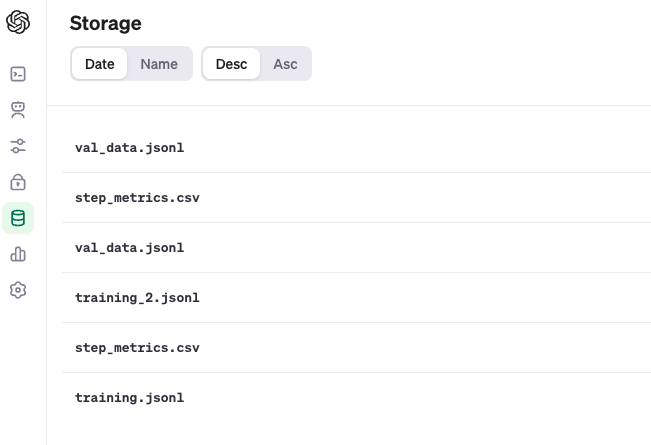Go to Fine-tuning via the sliders icon
Viewport: 651px width, 445px height.
[x=18, y=146]
